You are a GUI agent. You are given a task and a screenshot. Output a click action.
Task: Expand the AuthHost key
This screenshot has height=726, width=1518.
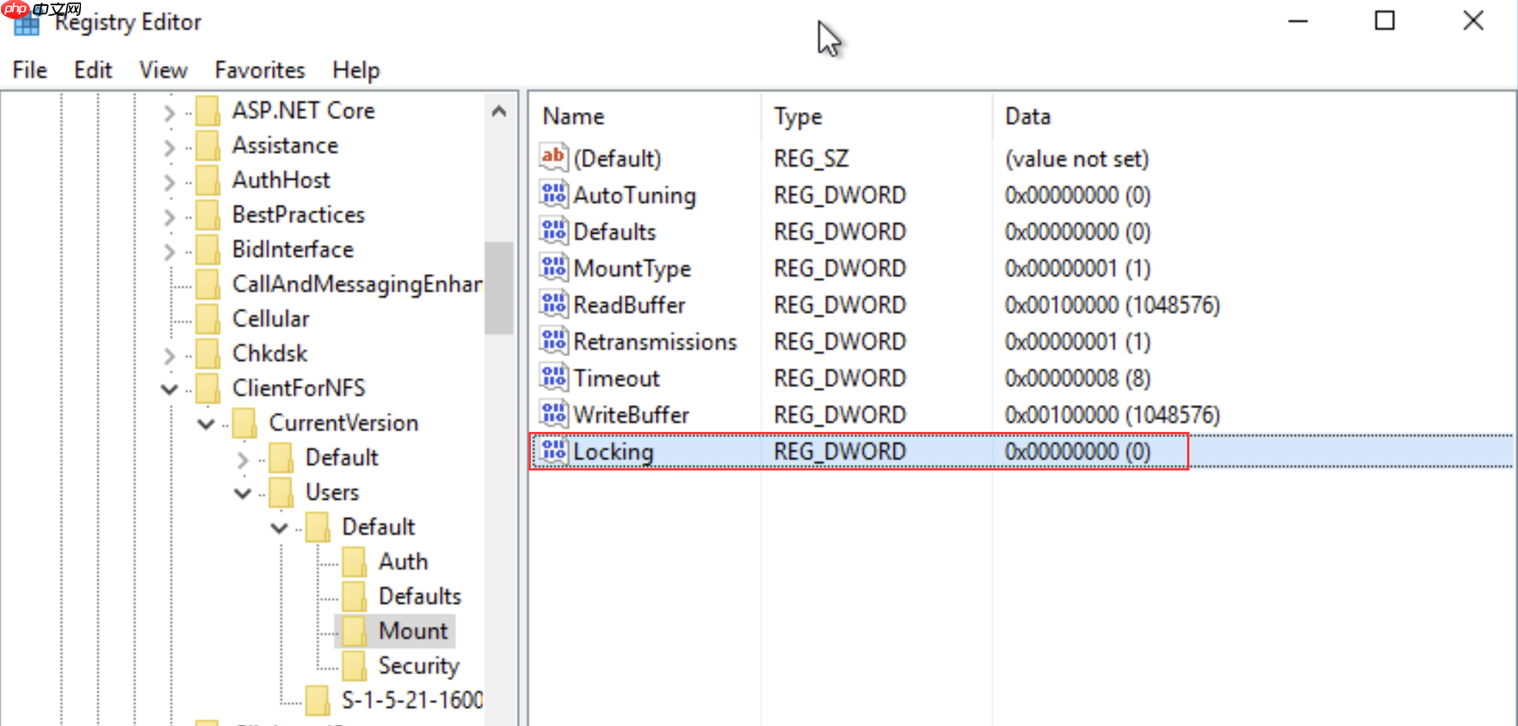pos(170,182)
